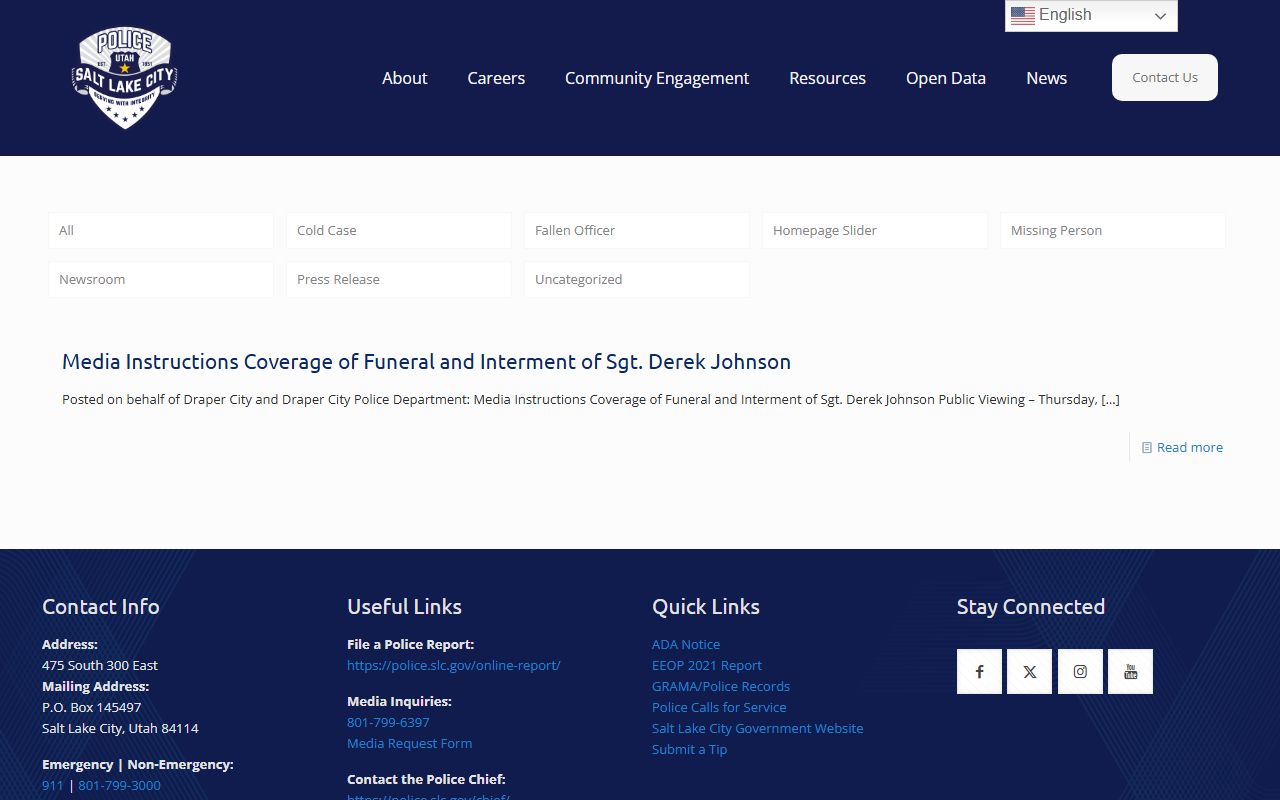Viewport: 1280px width, 800px height.
Task: Click the Quick Links heading
Action: tap(706, 606)
